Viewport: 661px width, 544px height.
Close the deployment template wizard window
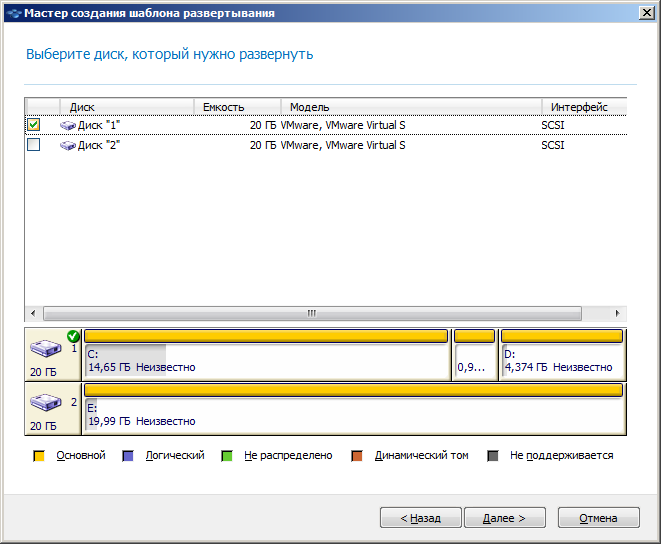click(x=647, y=13)
